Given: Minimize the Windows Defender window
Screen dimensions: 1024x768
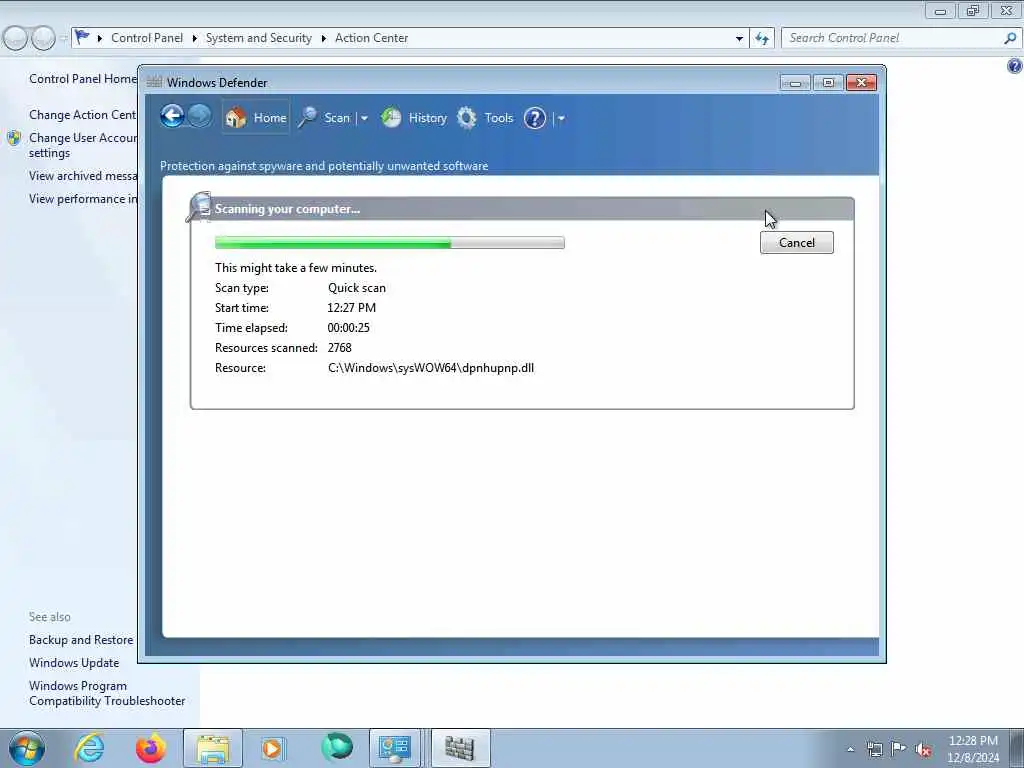Looking at the screenshot, I should [x=795, y=82].
